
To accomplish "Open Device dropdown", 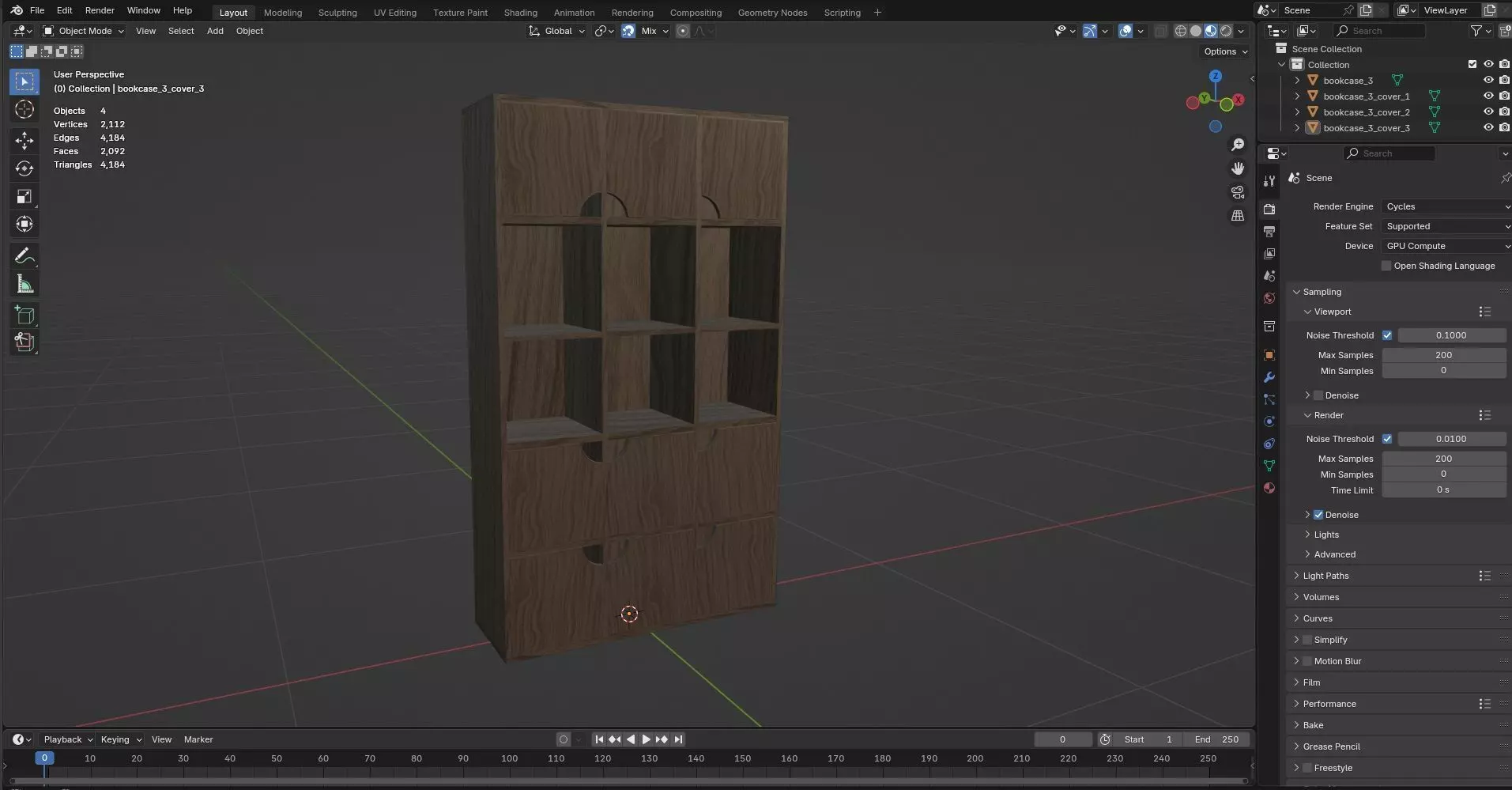I will 1446,246.
